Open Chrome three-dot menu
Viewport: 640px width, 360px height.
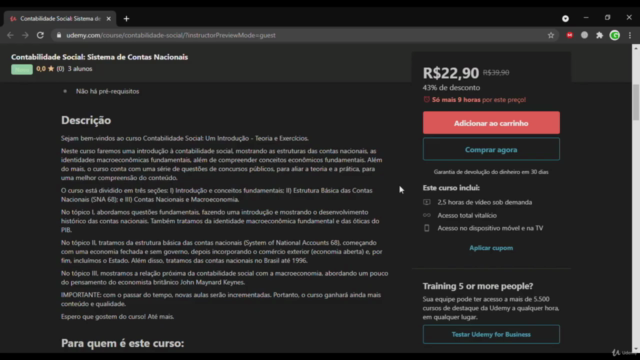[x=630, y=36]
